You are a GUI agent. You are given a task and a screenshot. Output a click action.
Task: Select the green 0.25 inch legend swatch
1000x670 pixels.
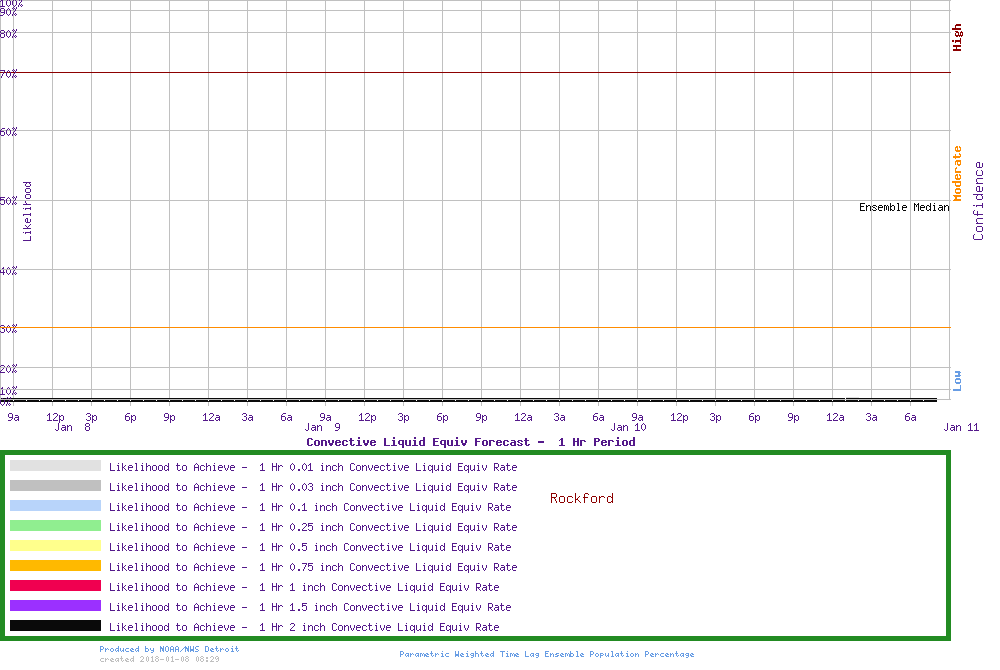tap(55, 526)
